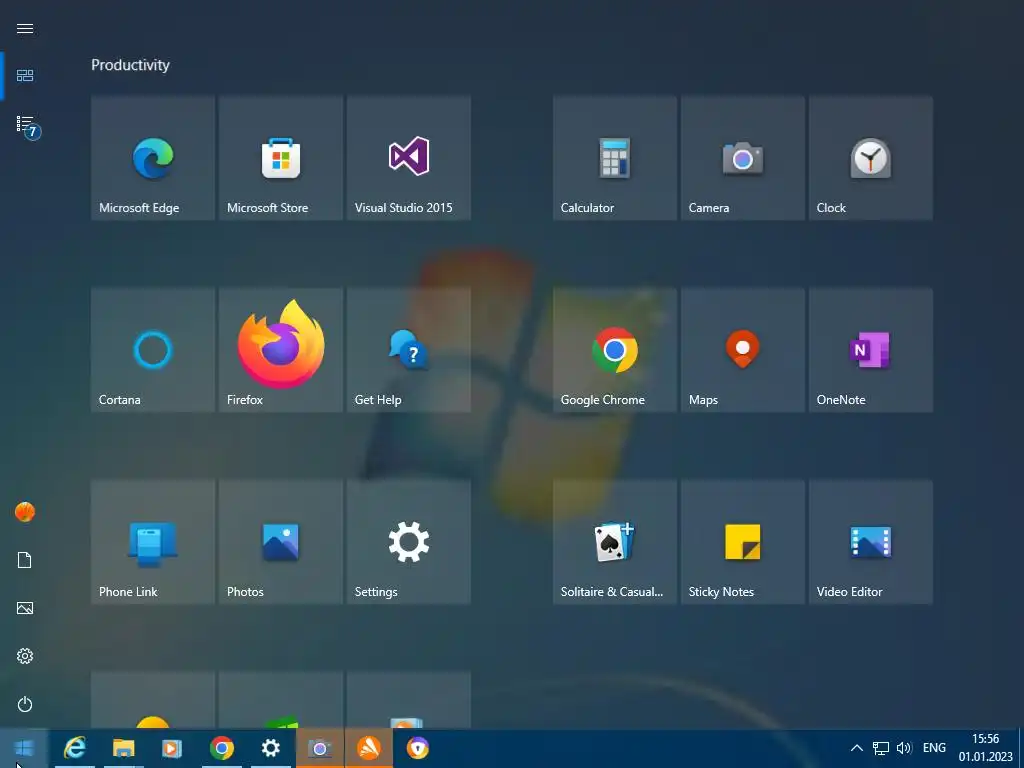Open the orange Avast taskbar icon

pyautogui.click(x=369, y=748)
